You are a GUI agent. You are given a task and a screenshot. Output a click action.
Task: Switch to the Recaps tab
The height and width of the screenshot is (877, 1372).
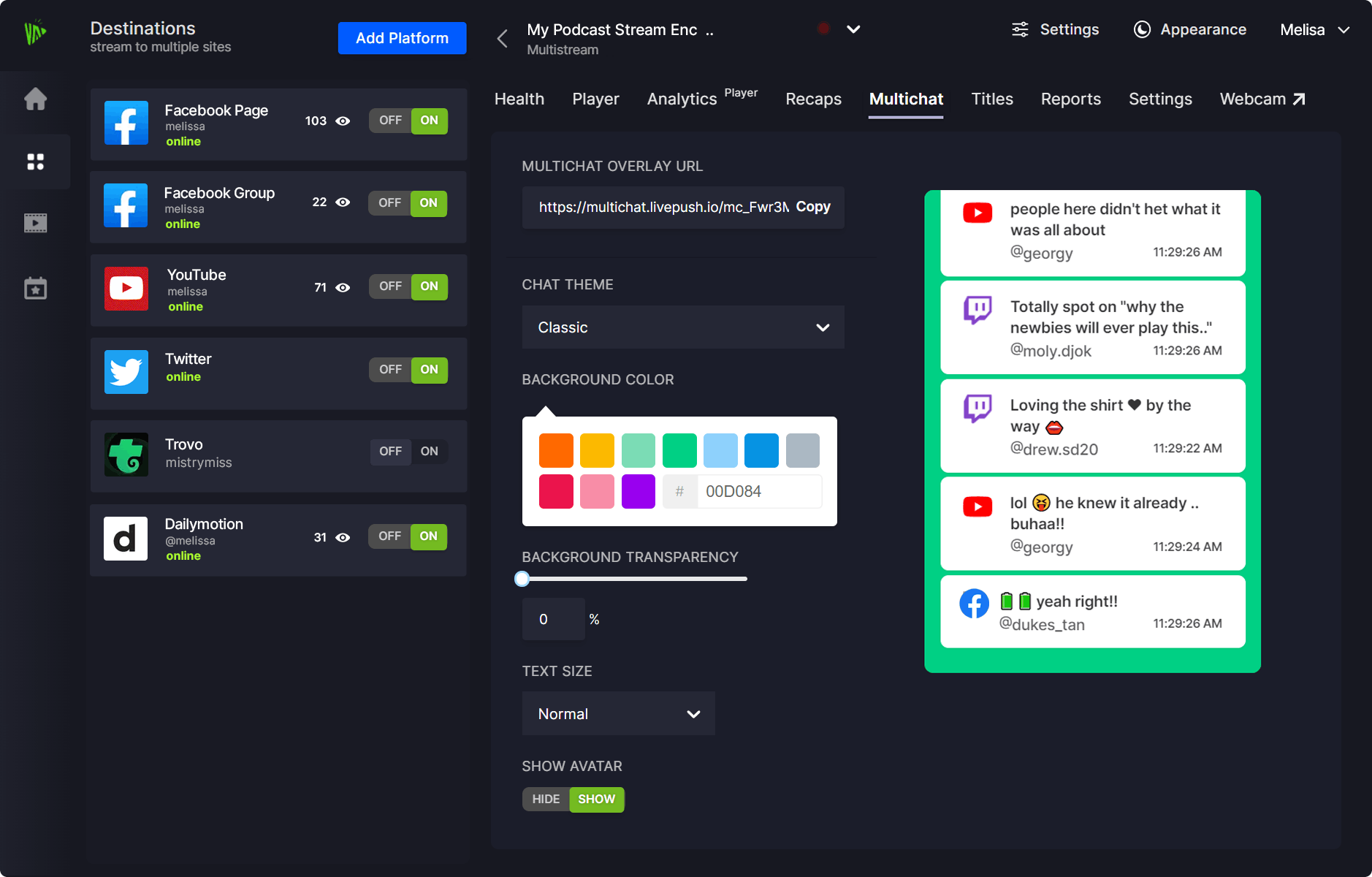click(813, 99)
